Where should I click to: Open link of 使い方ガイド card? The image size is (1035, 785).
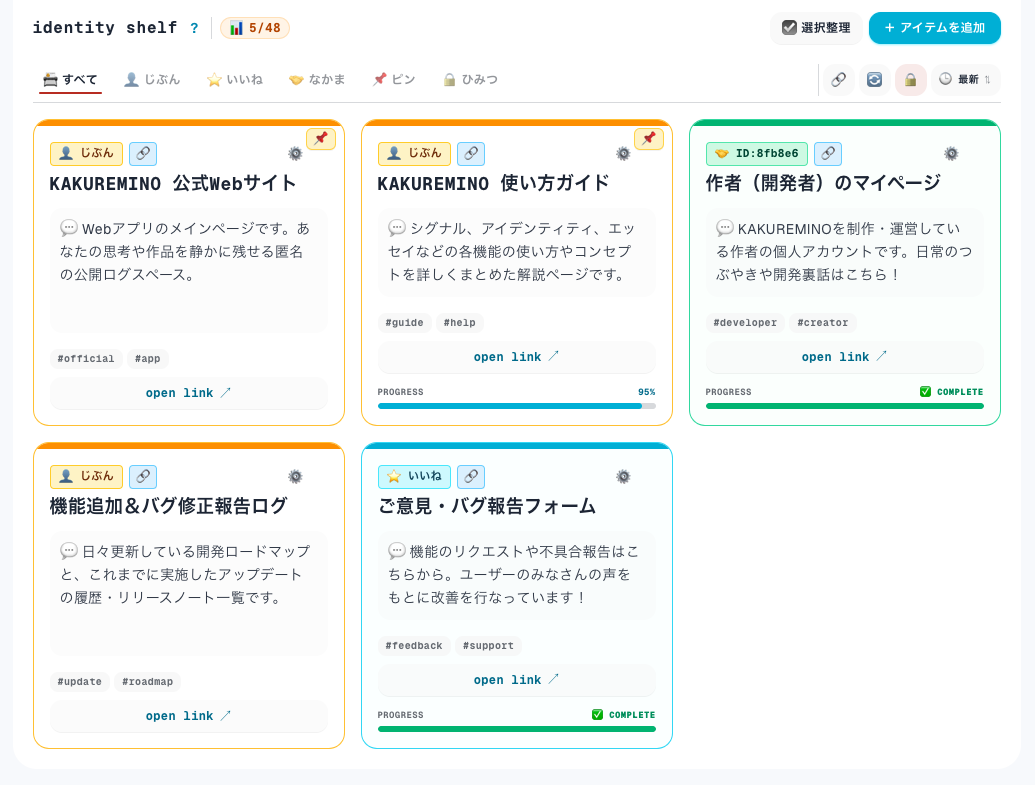click(x=517, y=357)
